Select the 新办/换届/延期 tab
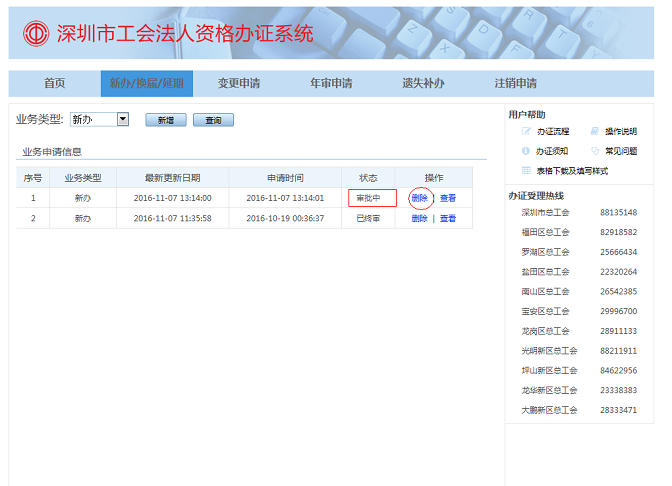 pos(147,83)
